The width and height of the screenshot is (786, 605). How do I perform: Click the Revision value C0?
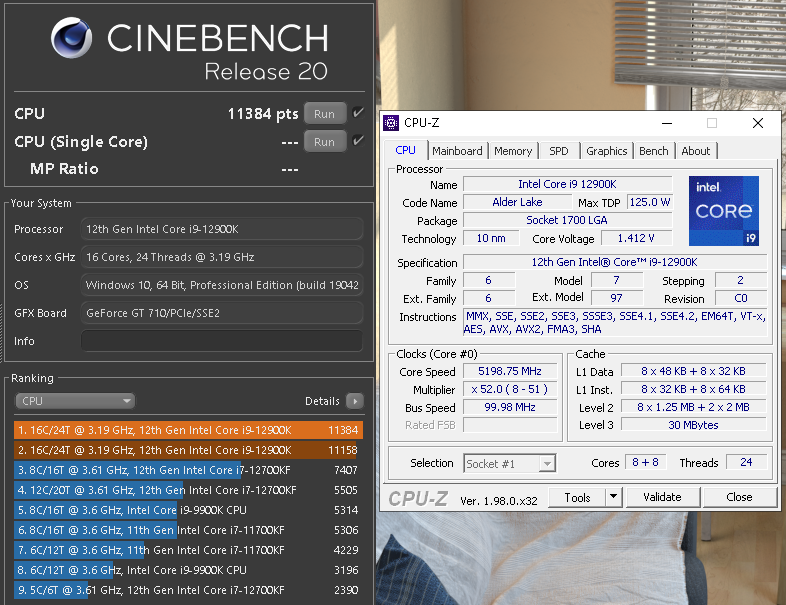pyautogui.click(x=741, y=298)
